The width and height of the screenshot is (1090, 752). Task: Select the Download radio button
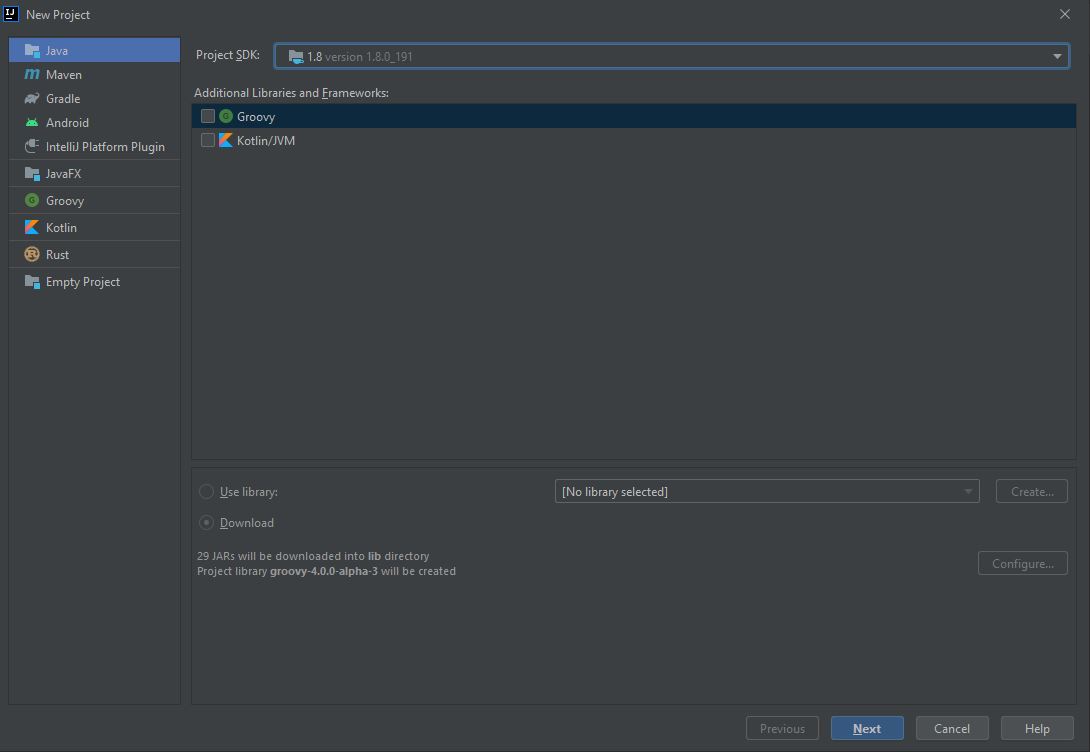[x=206, y=523]
